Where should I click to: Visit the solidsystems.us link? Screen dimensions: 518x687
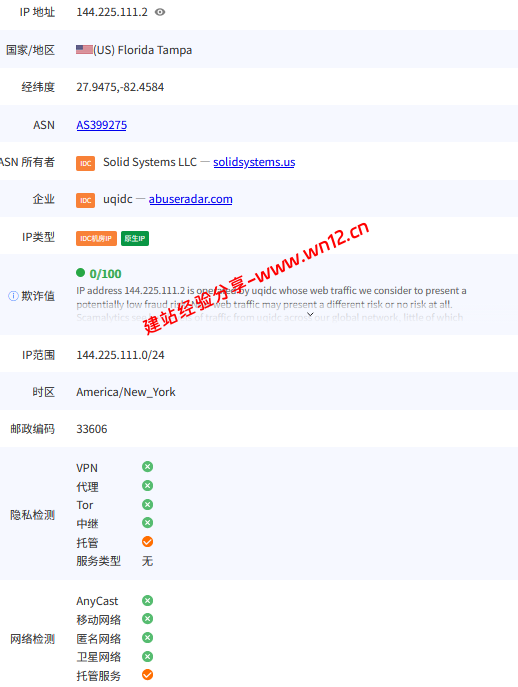click(x=254, y=162)
